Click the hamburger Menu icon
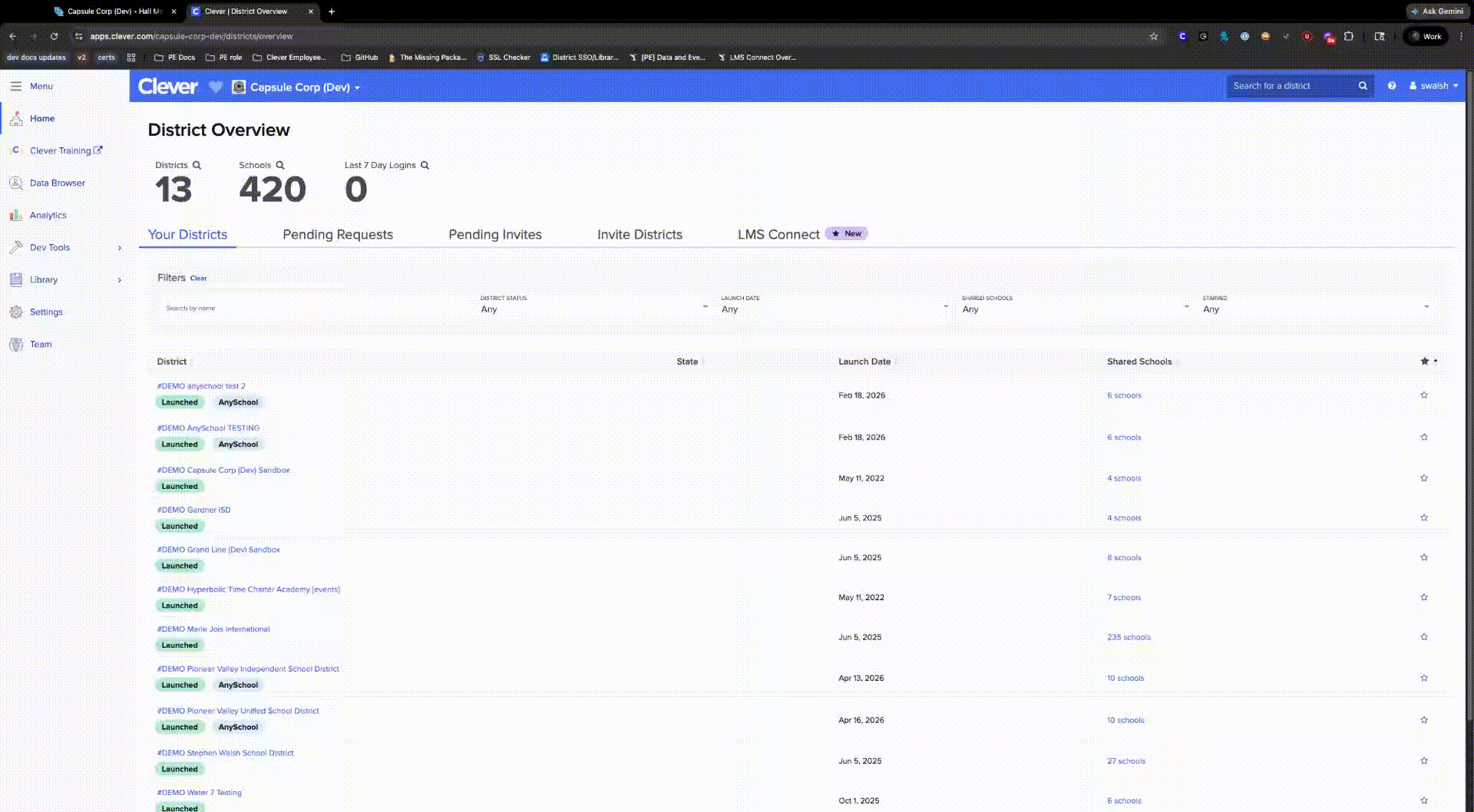 click(15, 86)
